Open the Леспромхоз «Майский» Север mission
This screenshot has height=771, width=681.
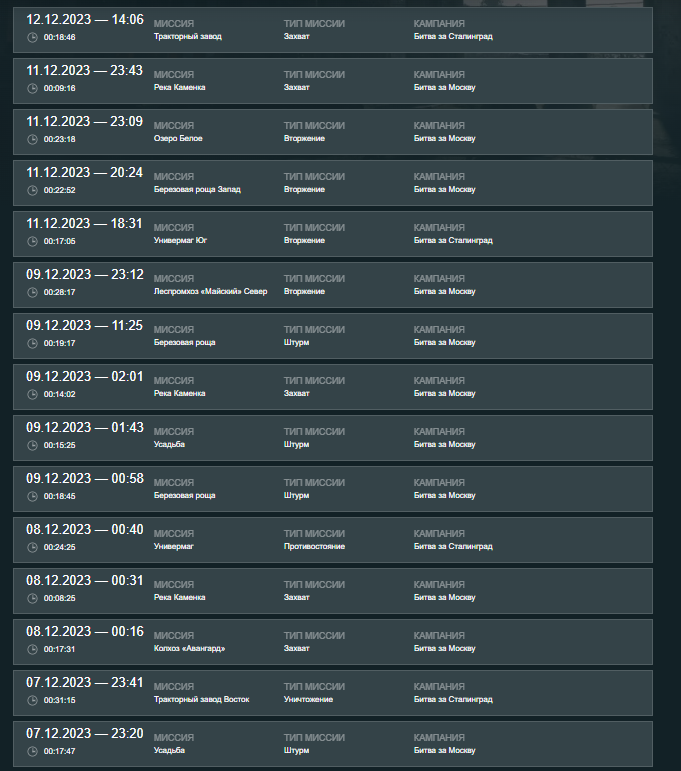click(x=210, y=292)
